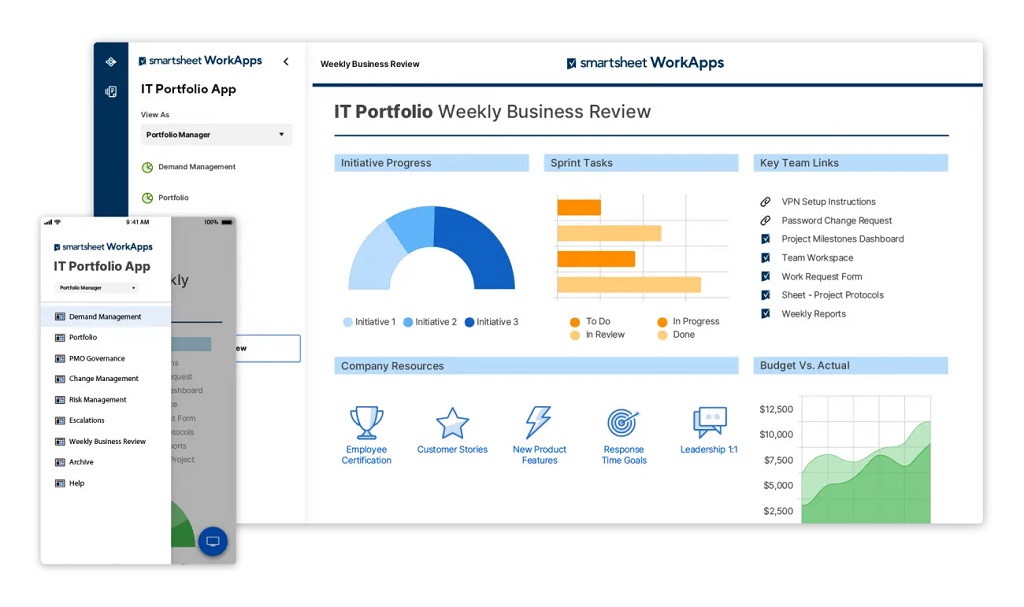This screenshot has height=607, width=1024.
Task: Click the To Do legend swatch
Action: click(575, 322)
